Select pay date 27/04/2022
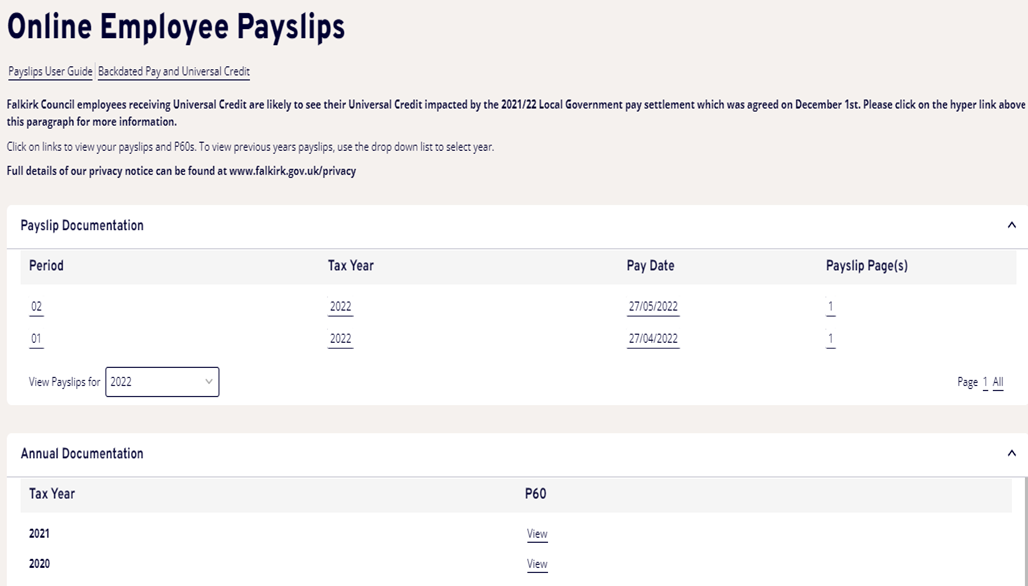Viewport: 1028px width, 586px height. click(653, 339)
